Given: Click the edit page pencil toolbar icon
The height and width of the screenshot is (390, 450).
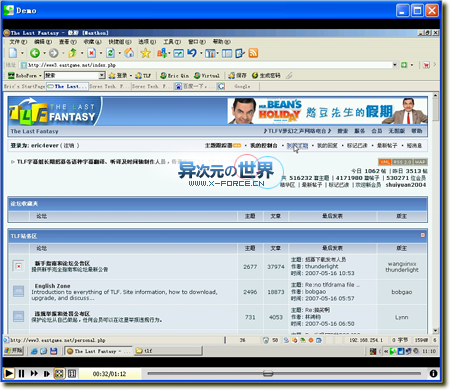Looking at the screenshot, I should click(240, 53).
